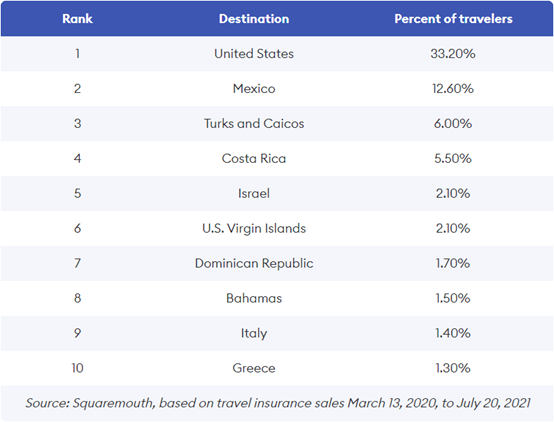Screen dimensions: 554x422
Task: Click the U.S. Virgin Islands cell
Action: (254, 229)
